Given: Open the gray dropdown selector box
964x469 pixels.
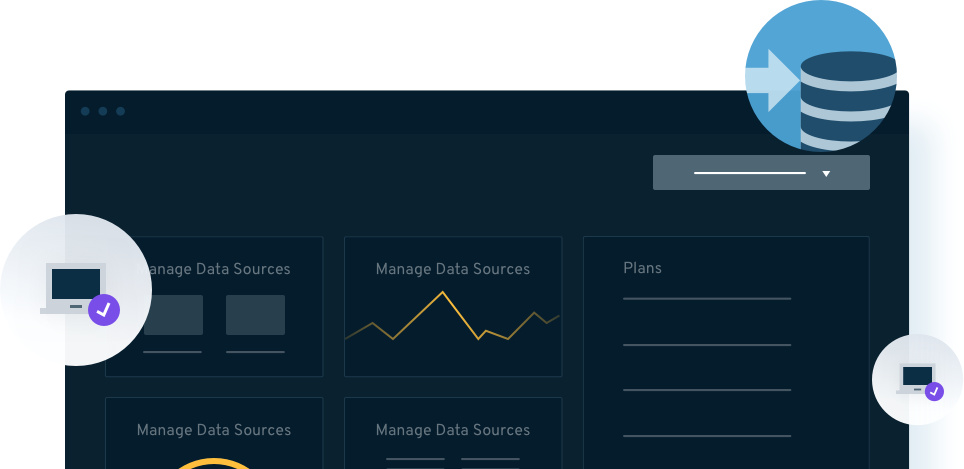Looking at the screenshot, I should pyautogui.click(x=760, y=172).
